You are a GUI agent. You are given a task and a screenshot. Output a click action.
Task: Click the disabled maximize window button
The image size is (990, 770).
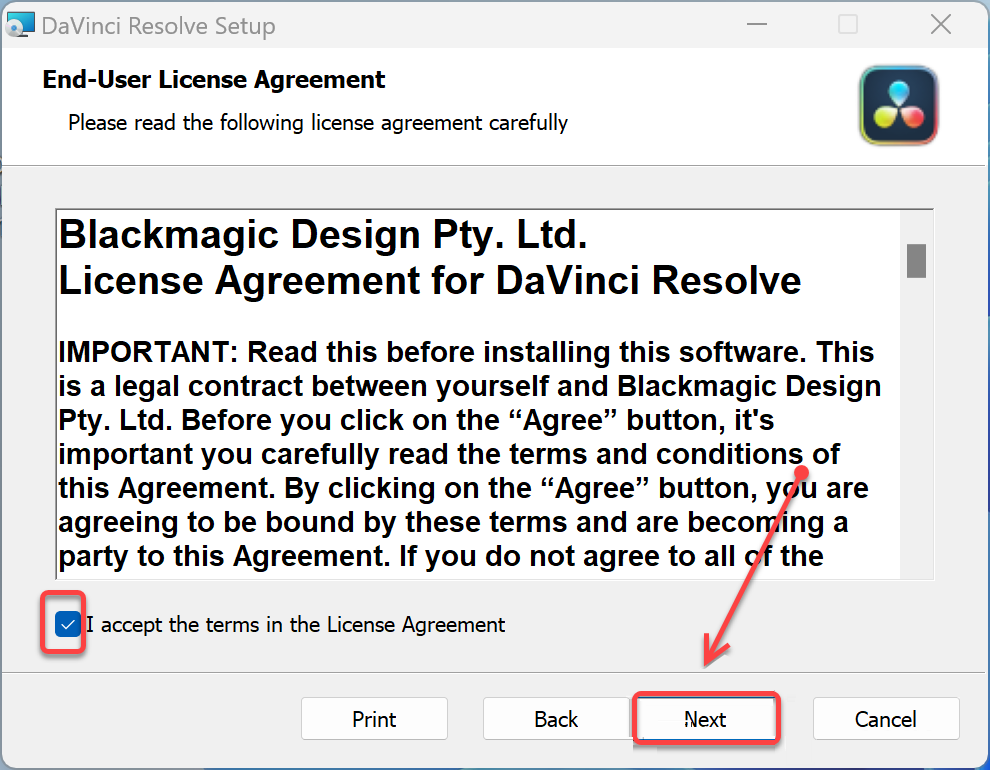click(848, 25)
